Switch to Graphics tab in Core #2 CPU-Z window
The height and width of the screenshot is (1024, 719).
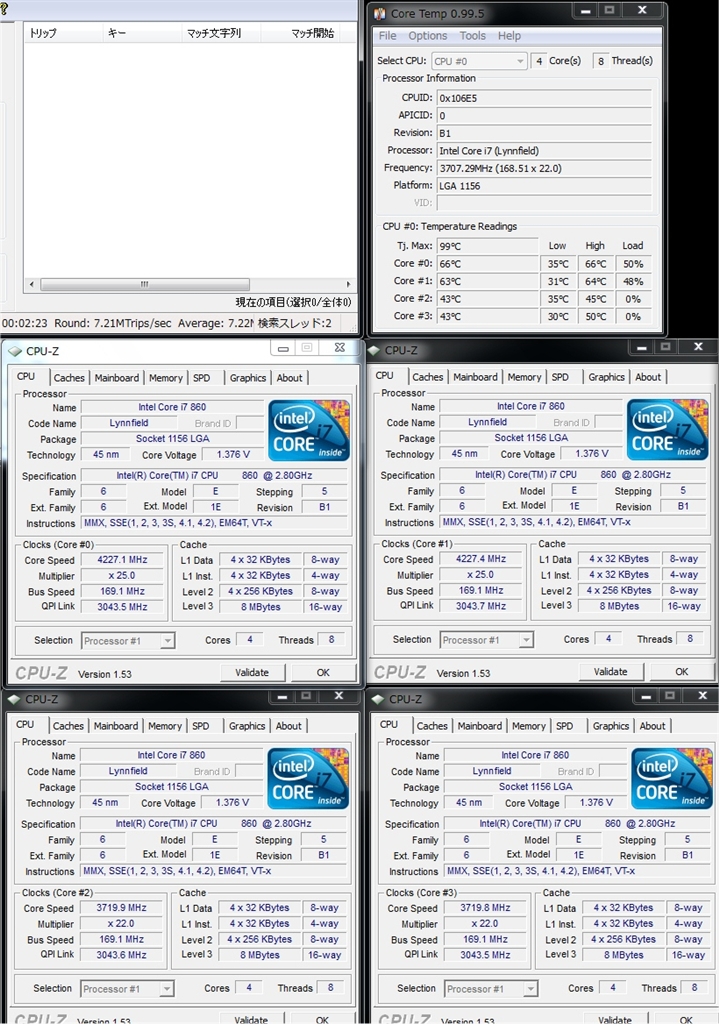point(247,726)
